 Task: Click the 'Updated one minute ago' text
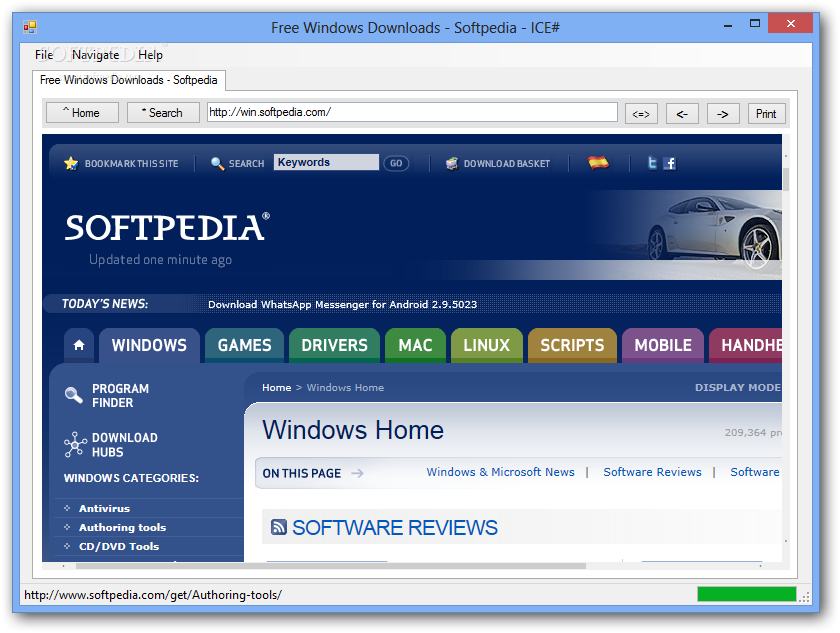(160, 260)
